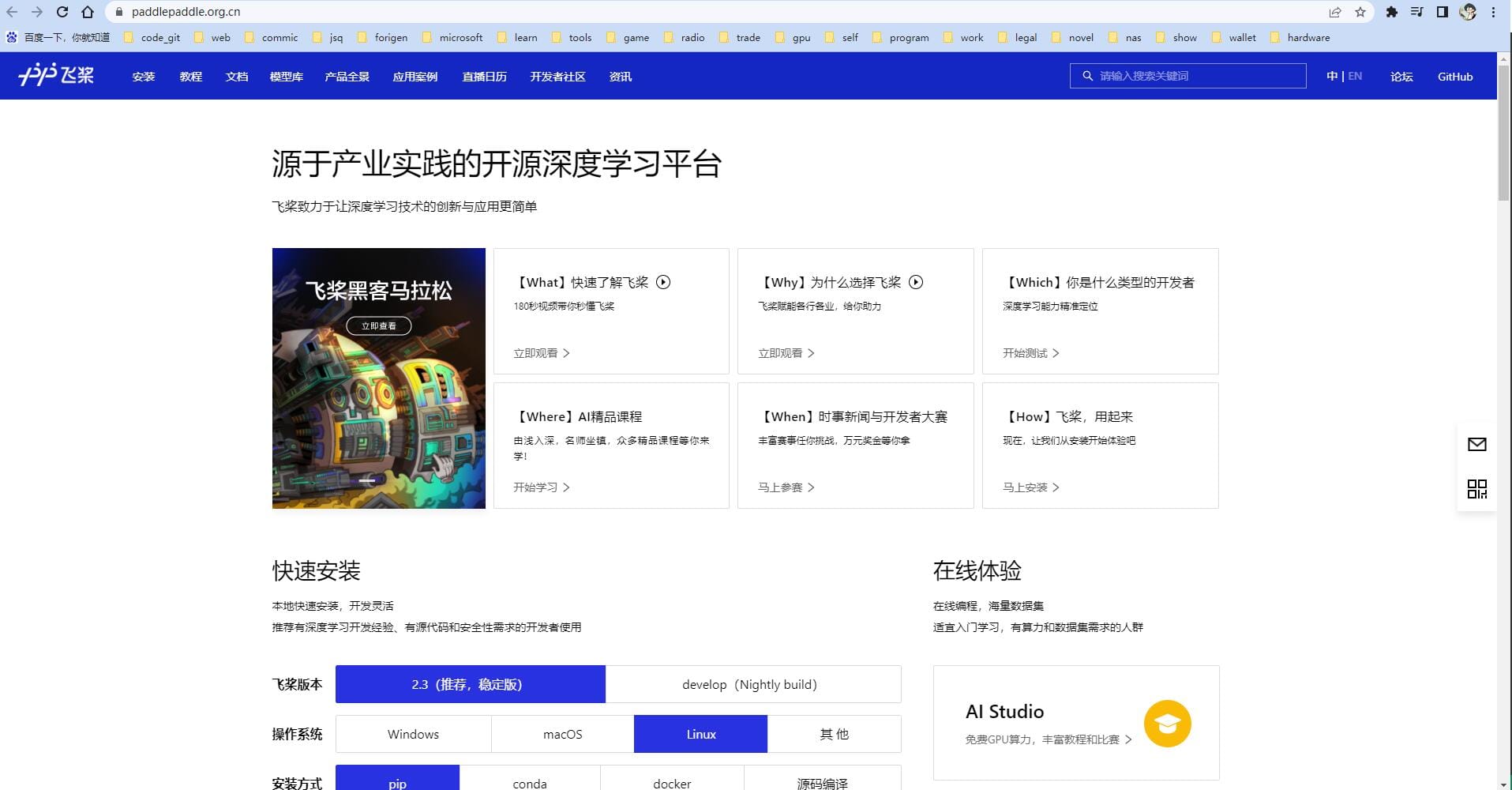
Task: Go to the browser home icon
Action: click(88, 12)
